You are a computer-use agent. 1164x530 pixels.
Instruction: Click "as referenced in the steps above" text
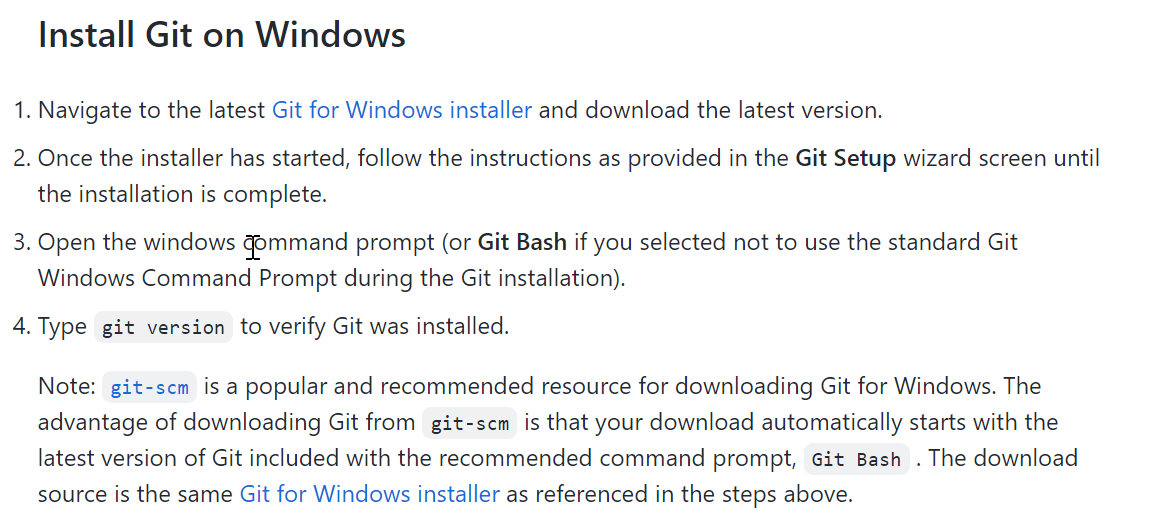pyautogui.click(x=679, y=494)
